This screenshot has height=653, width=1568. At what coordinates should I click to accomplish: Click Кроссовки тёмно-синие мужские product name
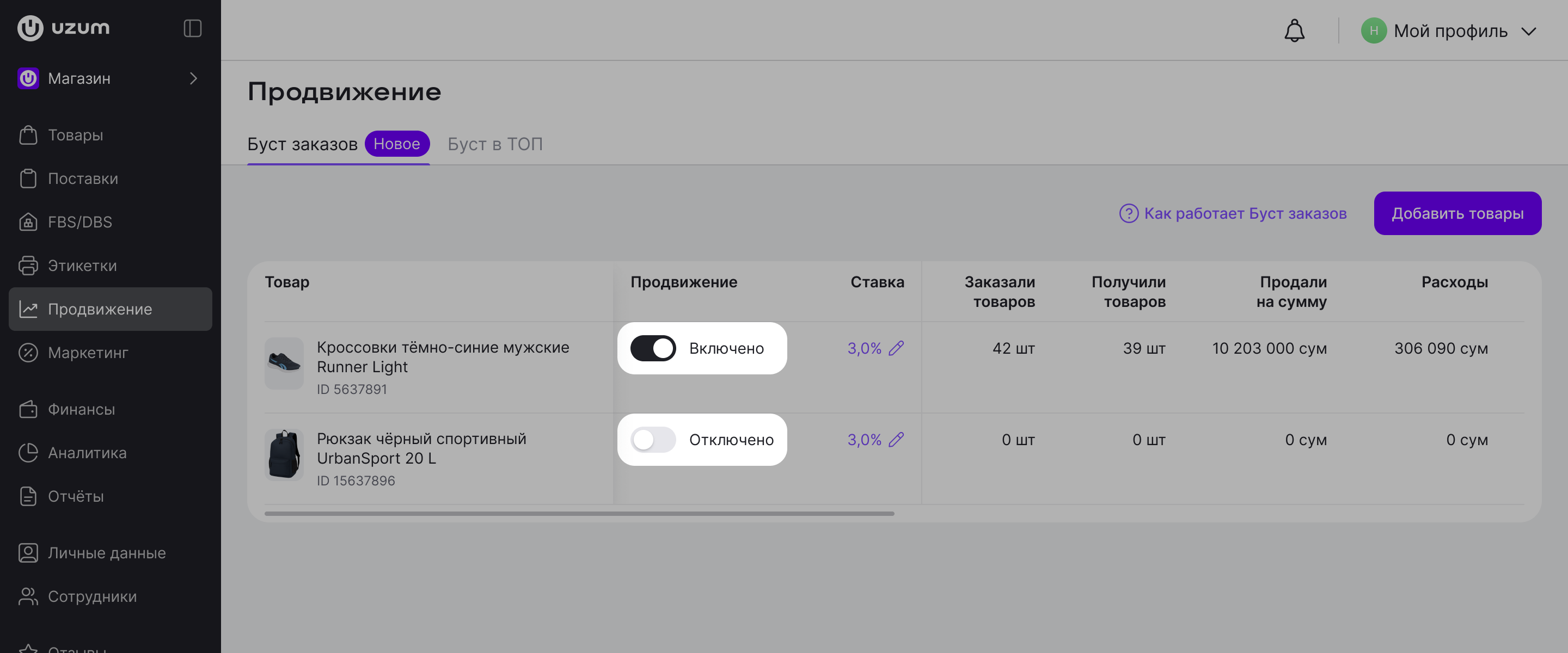[x=443, y=356]
